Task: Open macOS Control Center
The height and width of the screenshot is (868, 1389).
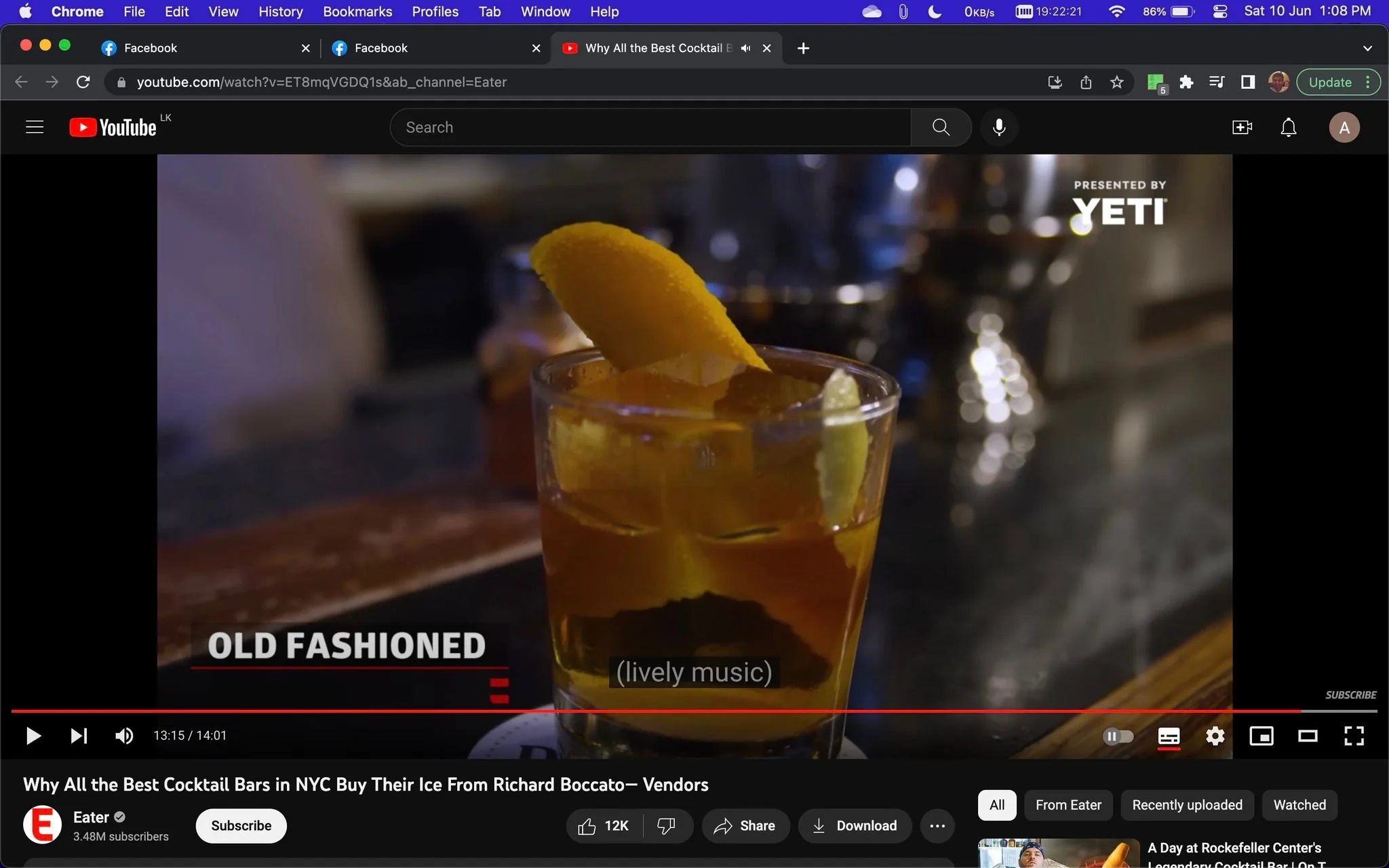Action: pyautogui.click(x=1219, y=12)
